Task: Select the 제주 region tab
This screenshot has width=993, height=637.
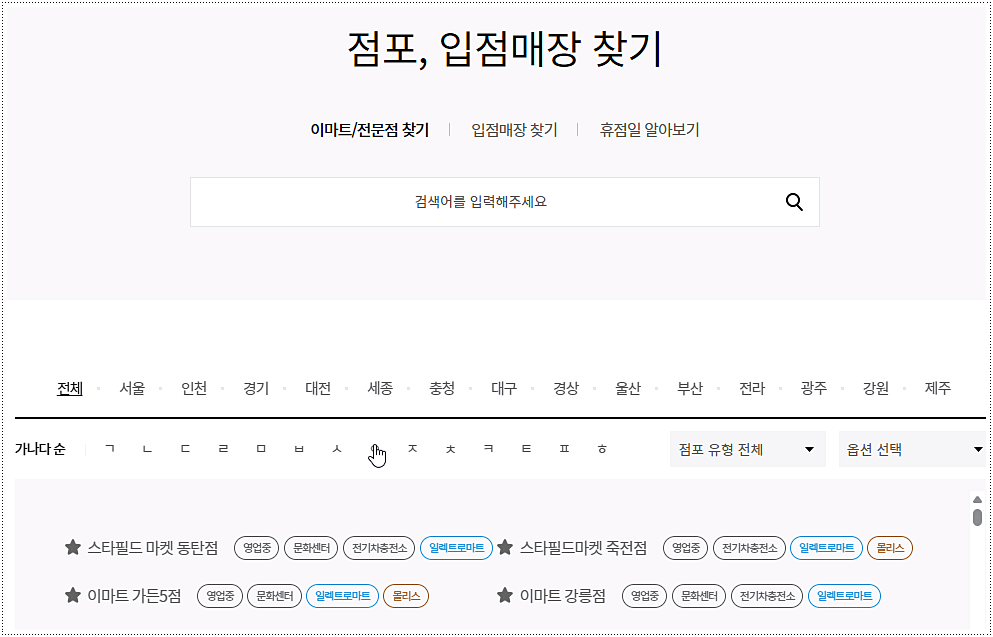Action: click(938, 388)
